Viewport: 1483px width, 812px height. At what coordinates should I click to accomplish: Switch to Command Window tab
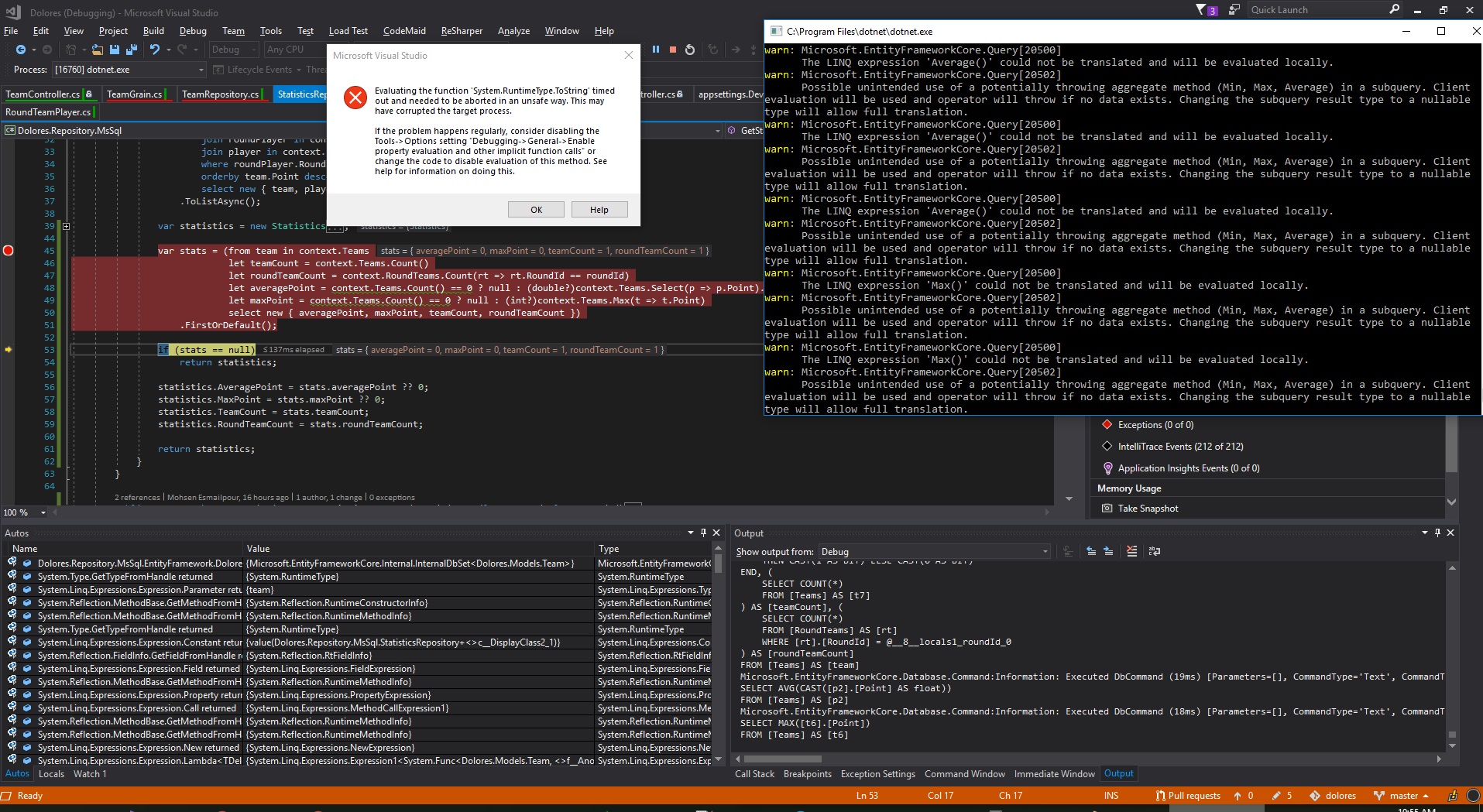[x=964, y=773]
